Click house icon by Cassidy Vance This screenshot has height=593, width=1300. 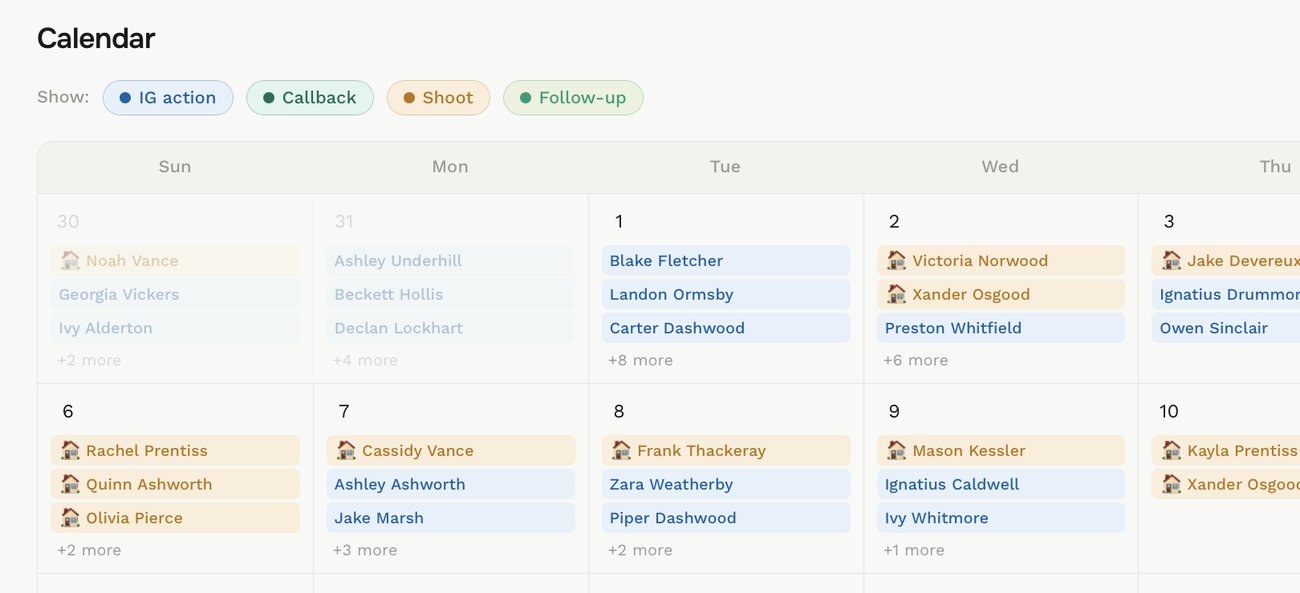coord(346,450)
